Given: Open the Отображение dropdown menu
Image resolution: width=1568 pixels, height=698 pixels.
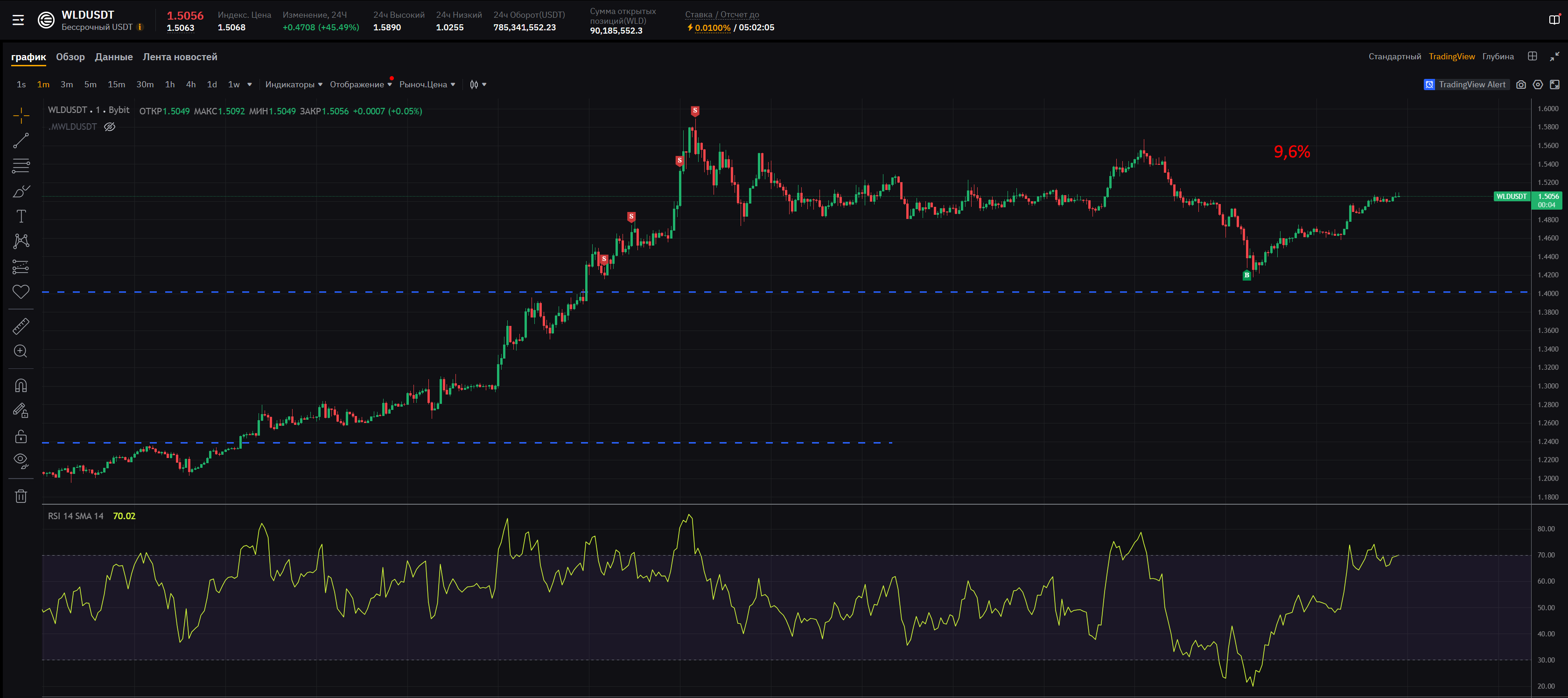Looking at the screenshot, I should (x=360, y=85).
